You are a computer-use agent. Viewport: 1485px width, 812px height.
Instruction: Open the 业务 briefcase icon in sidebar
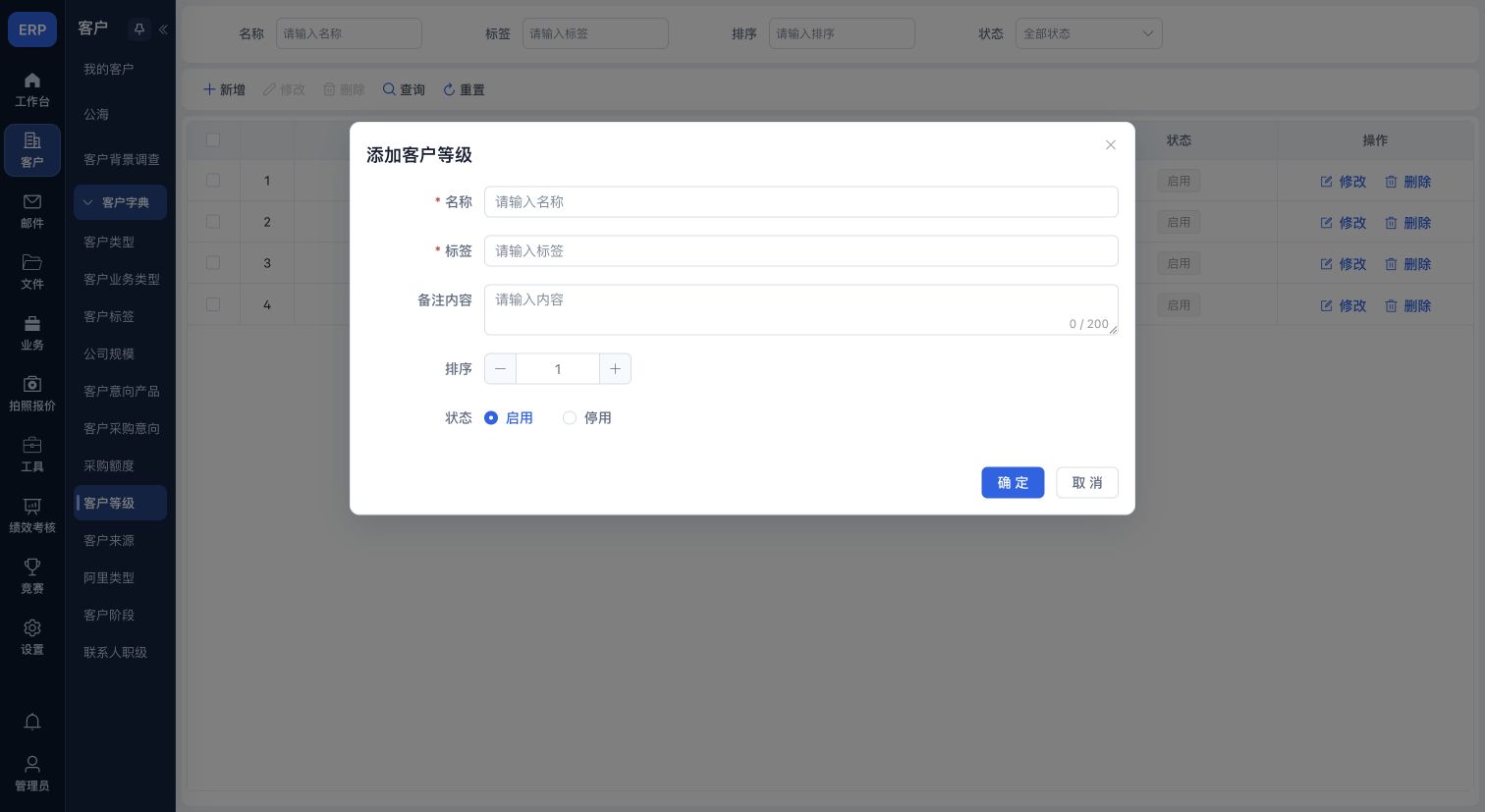[32, 324]
